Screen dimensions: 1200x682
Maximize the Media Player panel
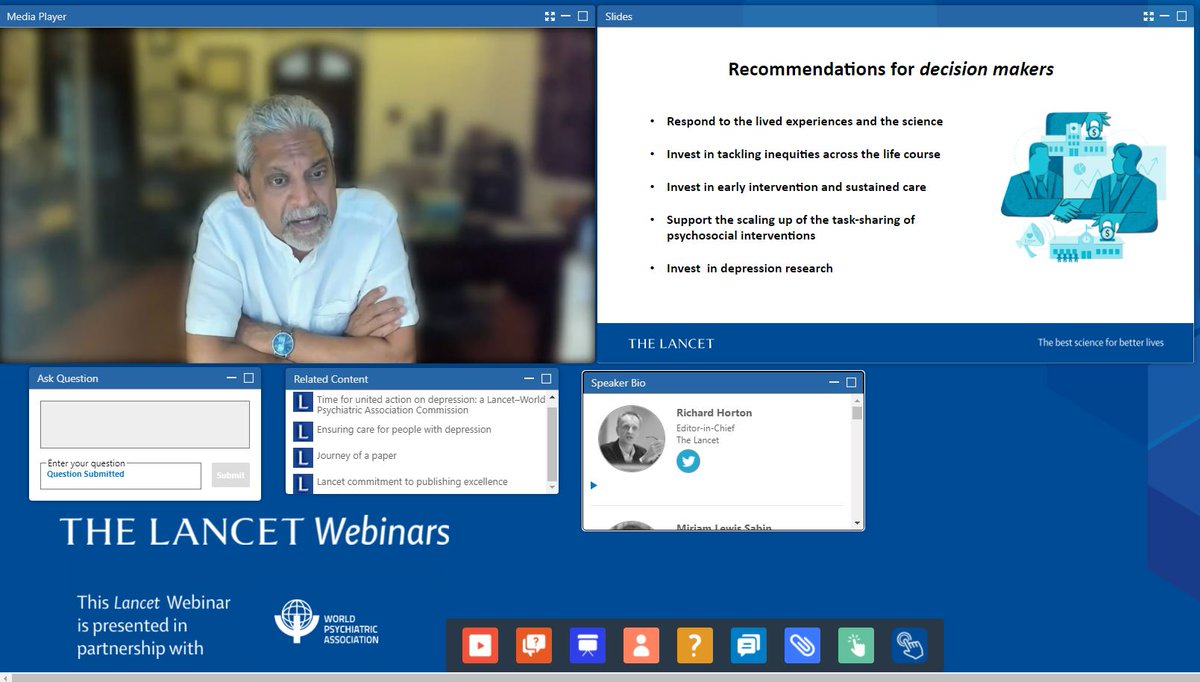point(581,16)
